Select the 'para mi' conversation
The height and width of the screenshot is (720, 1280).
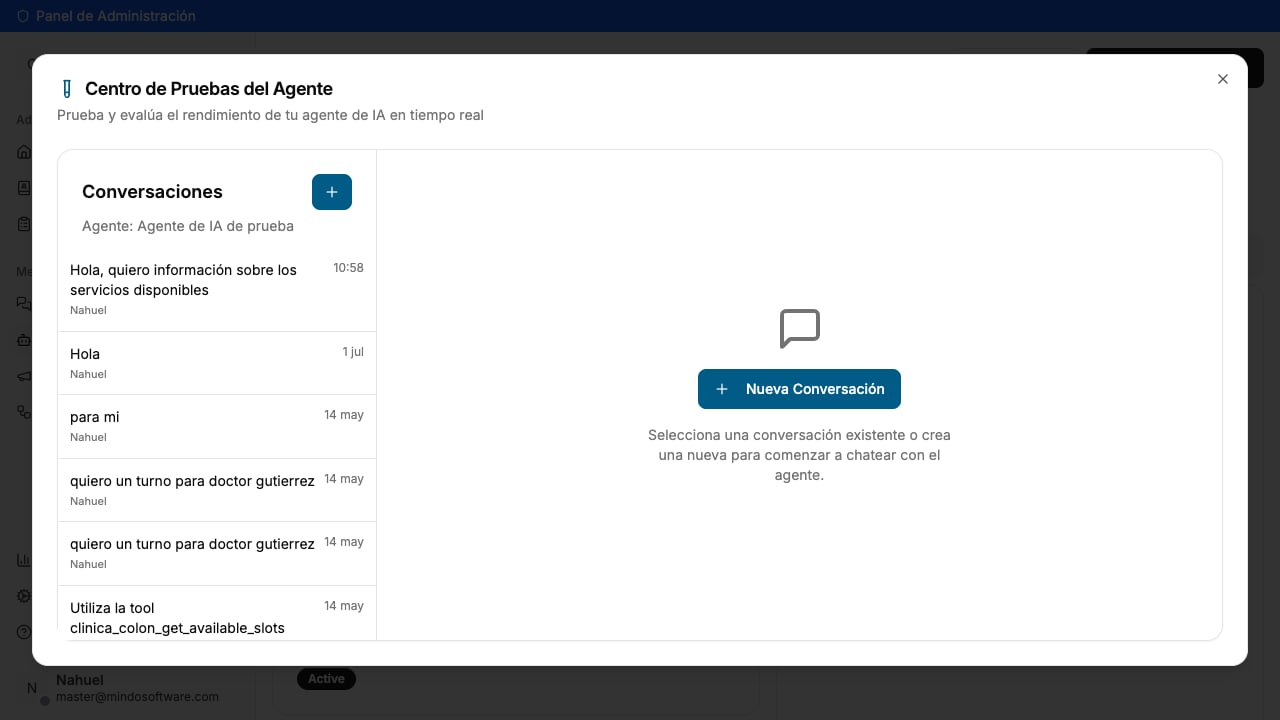tap(217, 426)
